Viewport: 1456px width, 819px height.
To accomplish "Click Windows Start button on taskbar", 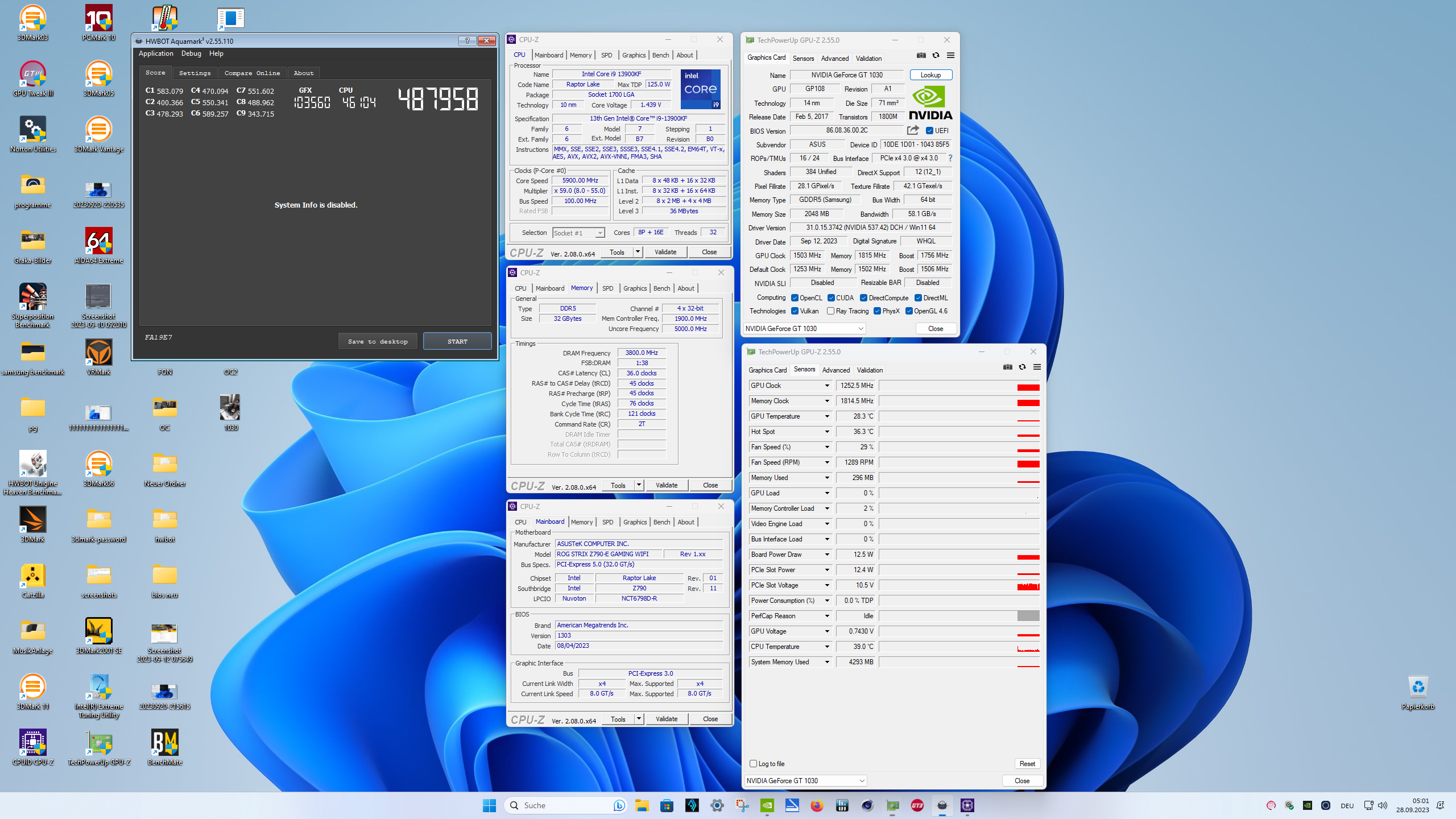I will pos(489,805).
